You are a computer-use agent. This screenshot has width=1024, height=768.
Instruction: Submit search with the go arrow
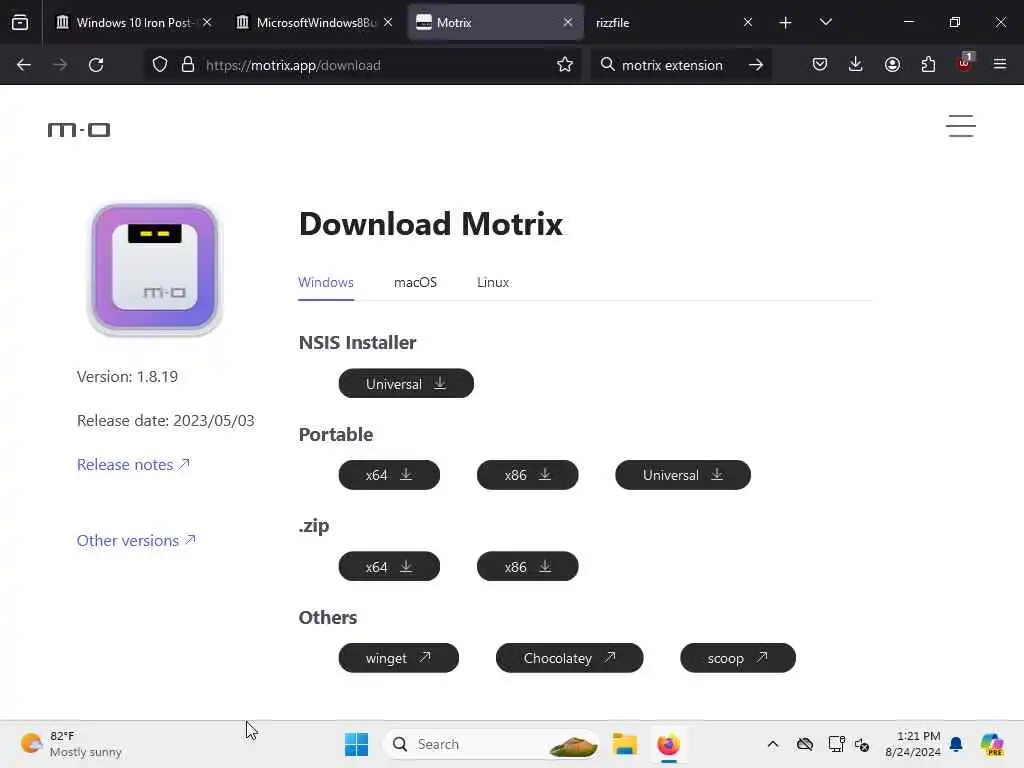point(756,65)
